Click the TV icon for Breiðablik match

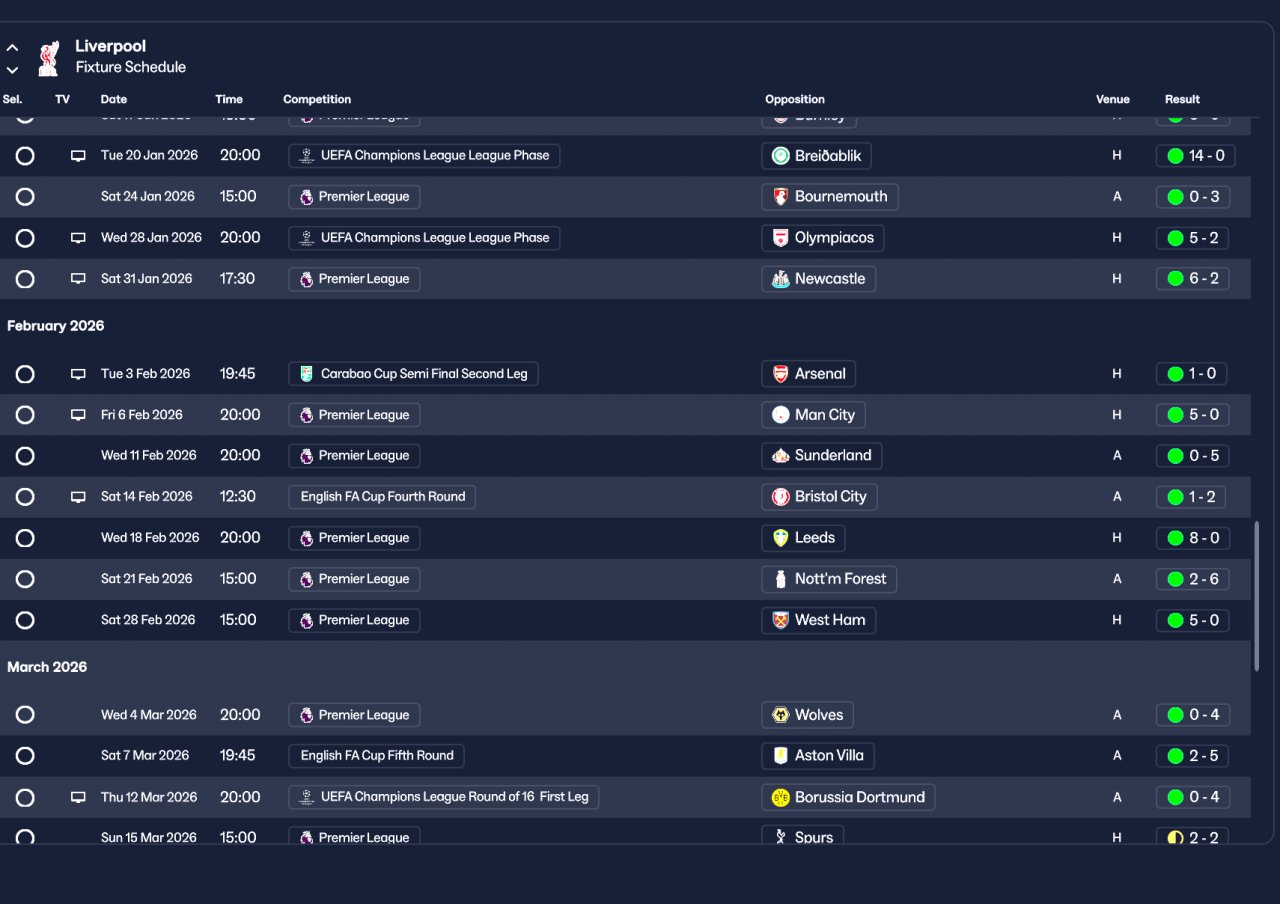click(x=78, y=156)
